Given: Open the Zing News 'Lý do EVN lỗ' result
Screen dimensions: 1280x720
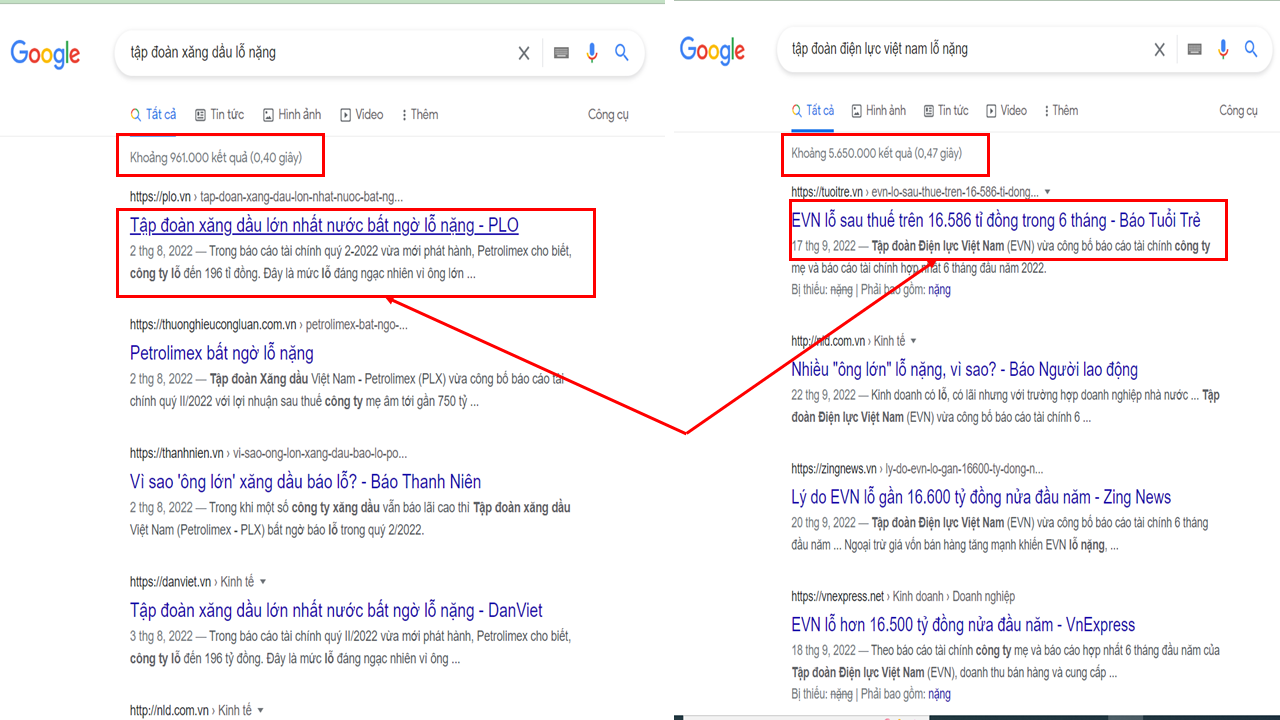Looking at the screenshot, I should click(980, 497).
